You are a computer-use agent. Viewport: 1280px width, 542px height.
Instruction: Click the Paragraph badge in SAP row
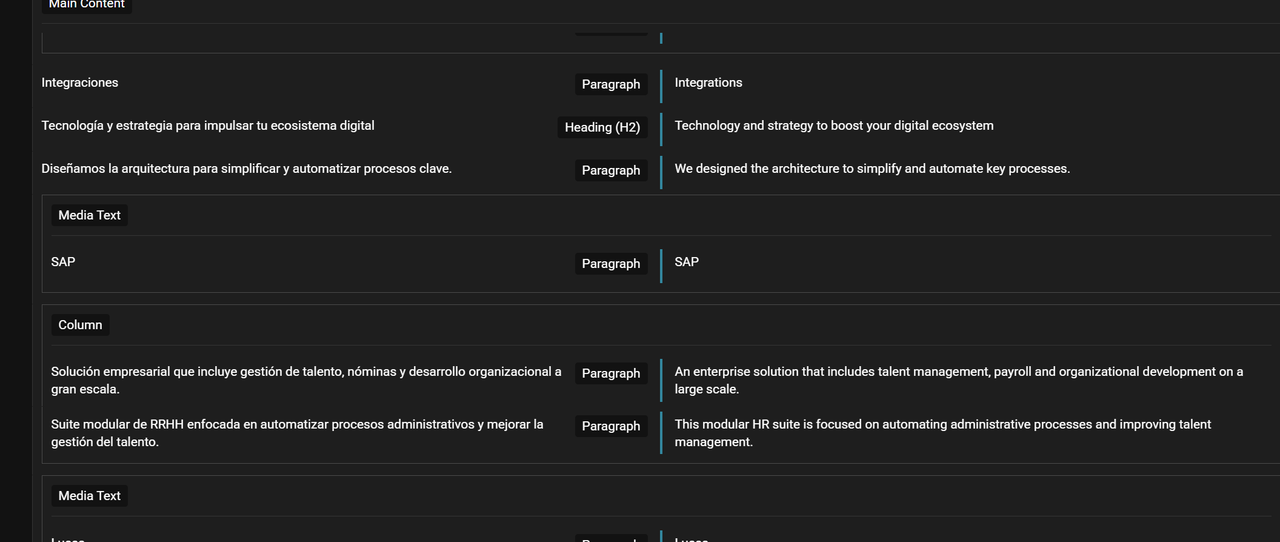pos(611,264)
